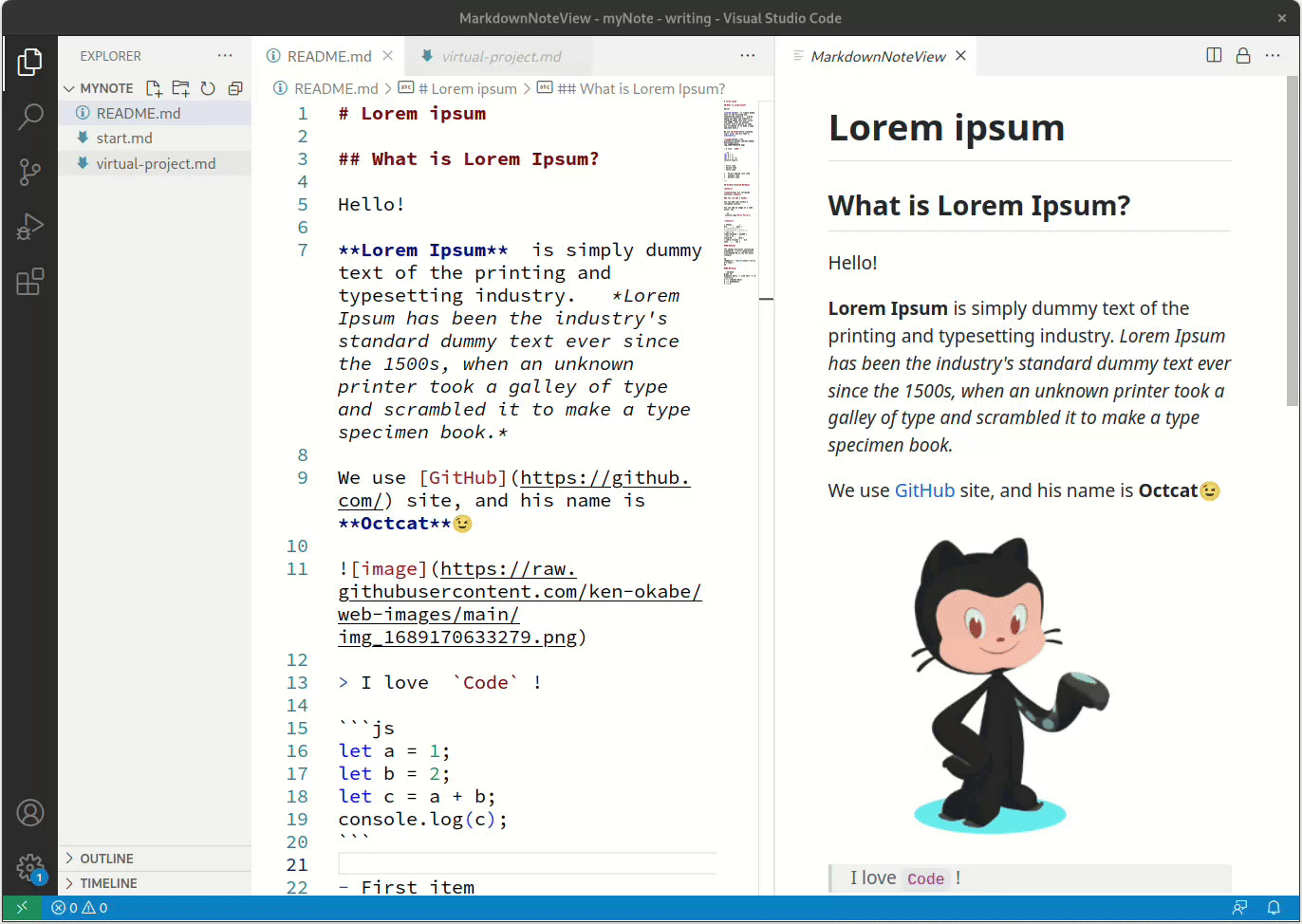
Task: Click the github.com URL in editor line 9
Action: pos(604,478)
